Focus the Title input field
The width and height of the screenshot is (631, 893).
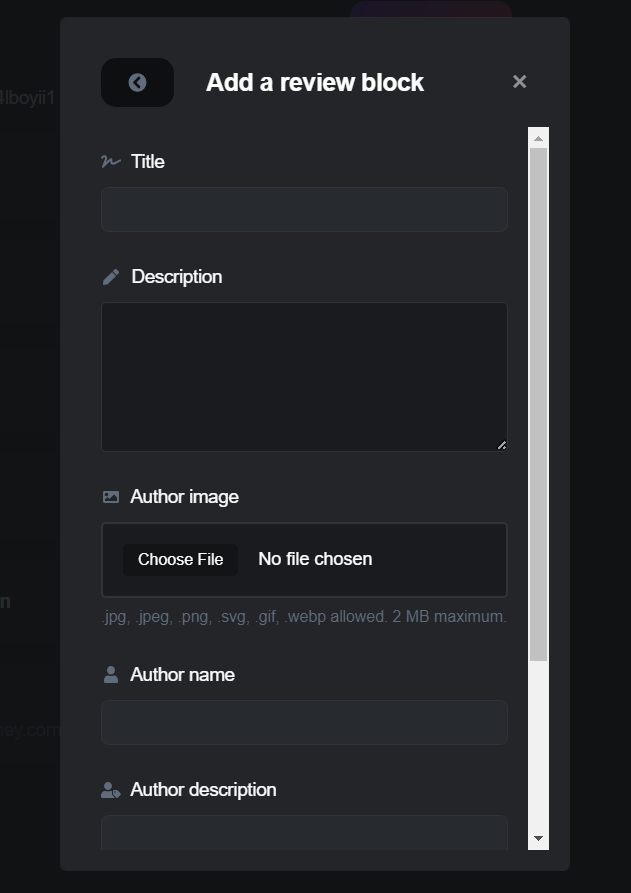click(x=304, y=210)
